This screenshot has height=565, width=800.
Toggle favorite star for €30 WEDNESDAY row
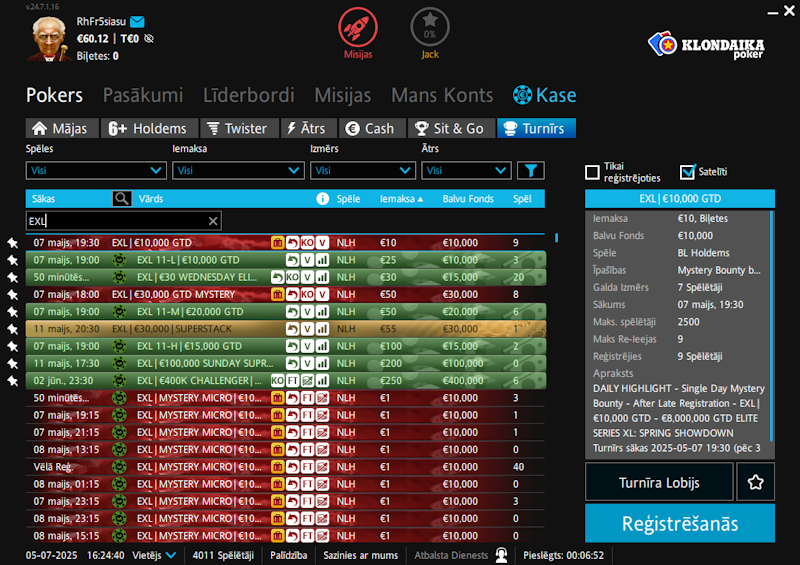(13, 278)
